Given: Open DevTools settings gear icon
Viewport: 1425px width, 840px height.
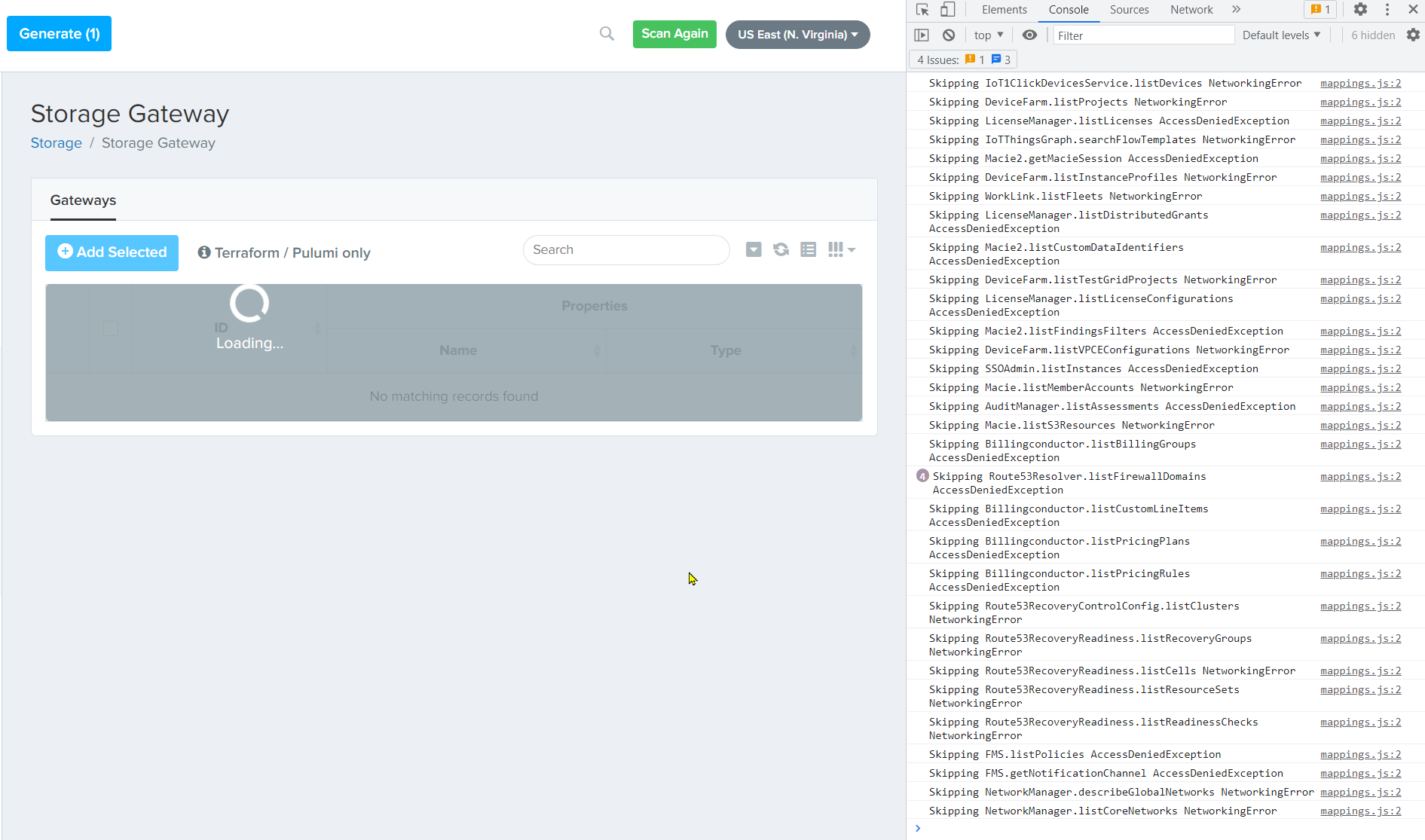Looking at the screenshot, I should click(1360, 10).
